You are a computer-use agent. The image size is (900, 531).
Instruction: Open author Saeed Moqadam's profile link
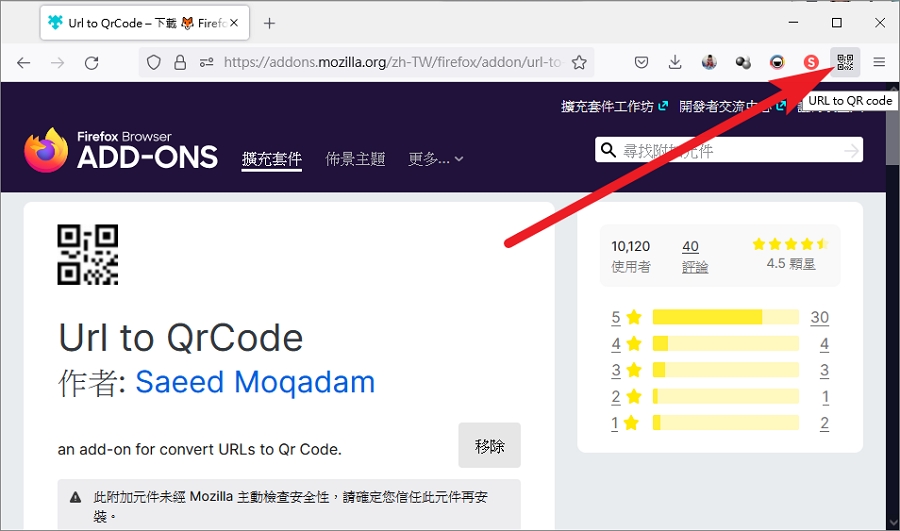coord(255,382)
